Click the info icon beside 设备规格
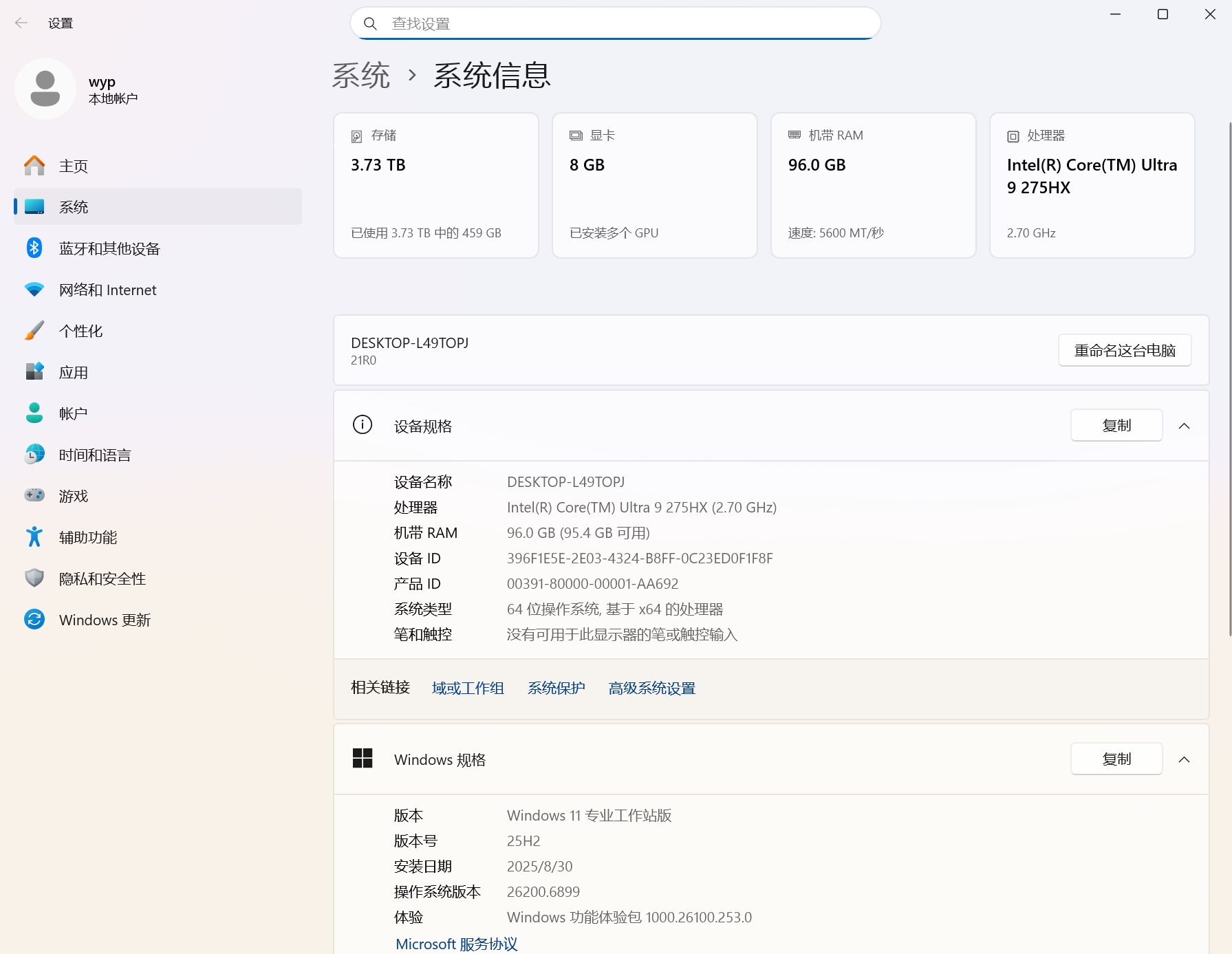The height and width of the screenshot is (954, 1232). click(x=363, y=425)
